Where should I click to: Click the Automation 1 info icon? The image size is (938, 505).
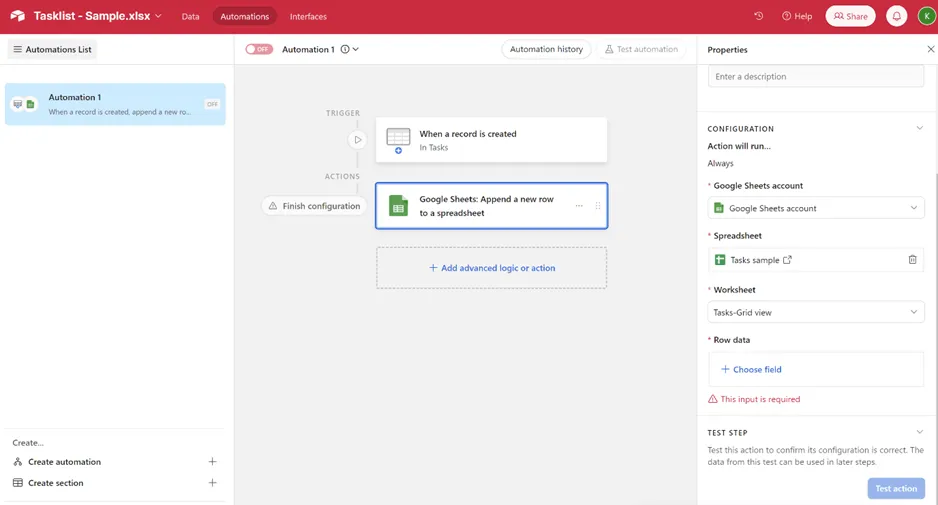point(345,49)
